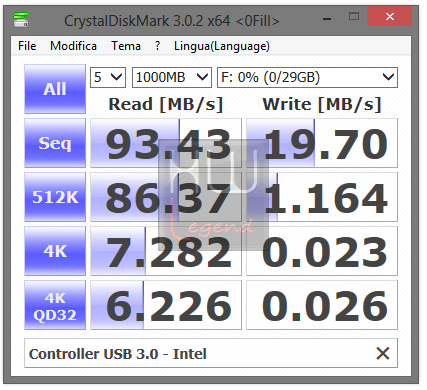Click the 4K QD32 write result 0.026
427x390 pixels.
coord(322,305)
